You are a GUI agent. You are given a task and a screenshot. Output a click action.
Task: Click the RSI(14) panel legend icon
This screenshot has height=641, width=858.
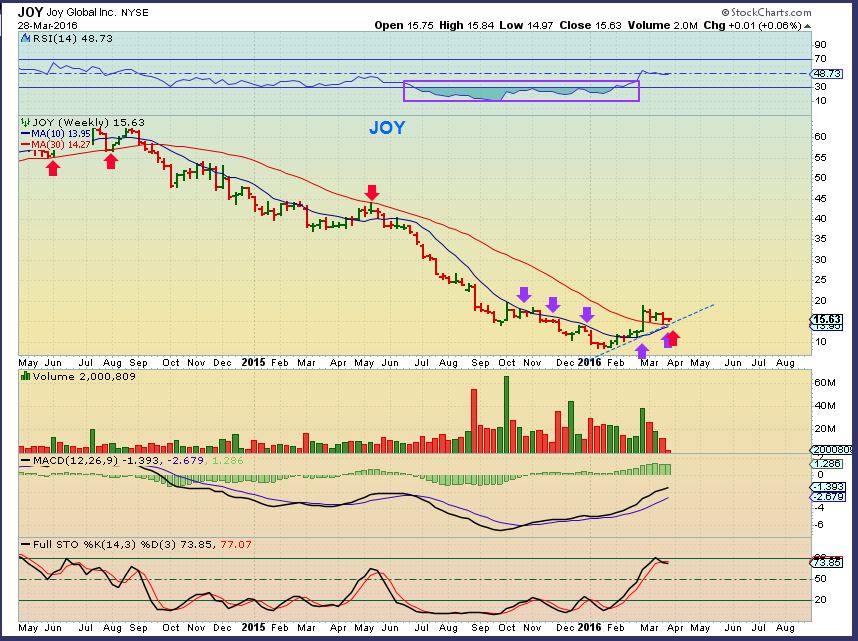pyautogui.click(x=26, y=38)
